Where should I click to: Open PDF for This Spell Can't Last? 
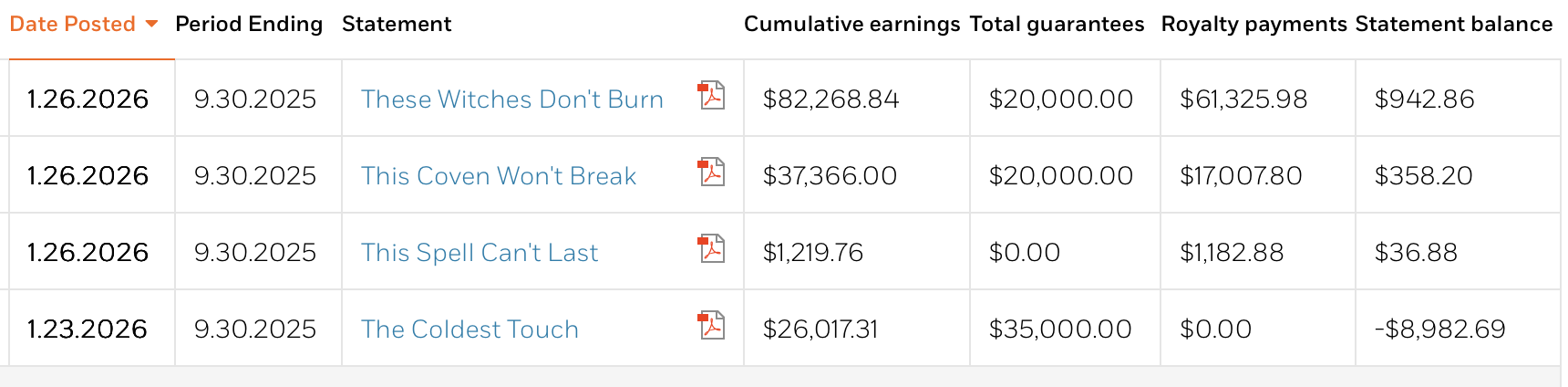pos(711,248)
